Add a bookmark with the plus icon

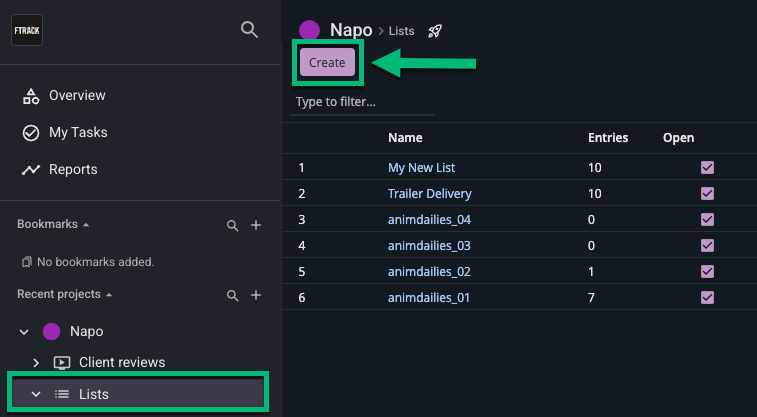pos(256,226)
